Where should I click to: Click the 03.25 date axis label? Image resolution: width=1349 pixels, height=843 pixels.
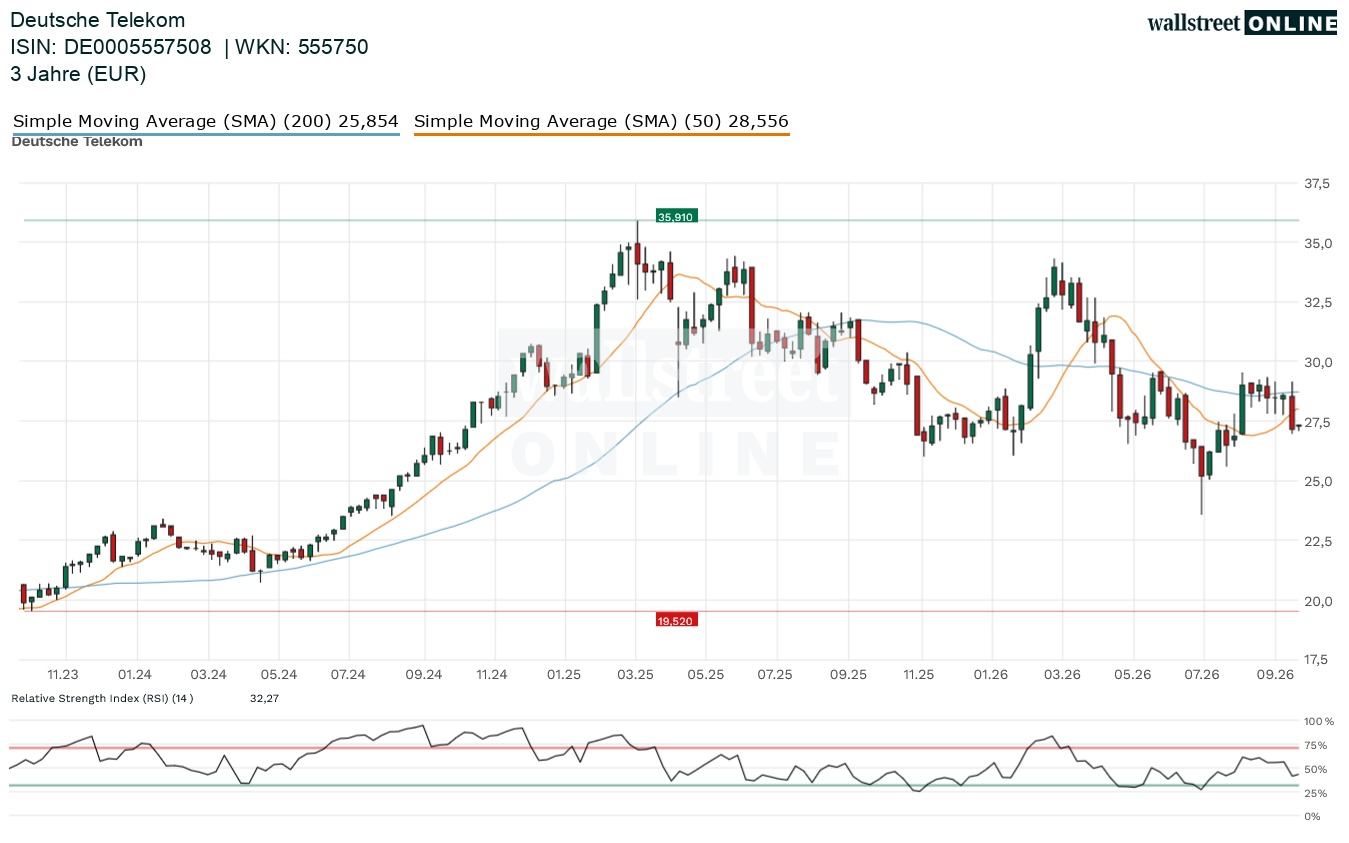[635, 675]
